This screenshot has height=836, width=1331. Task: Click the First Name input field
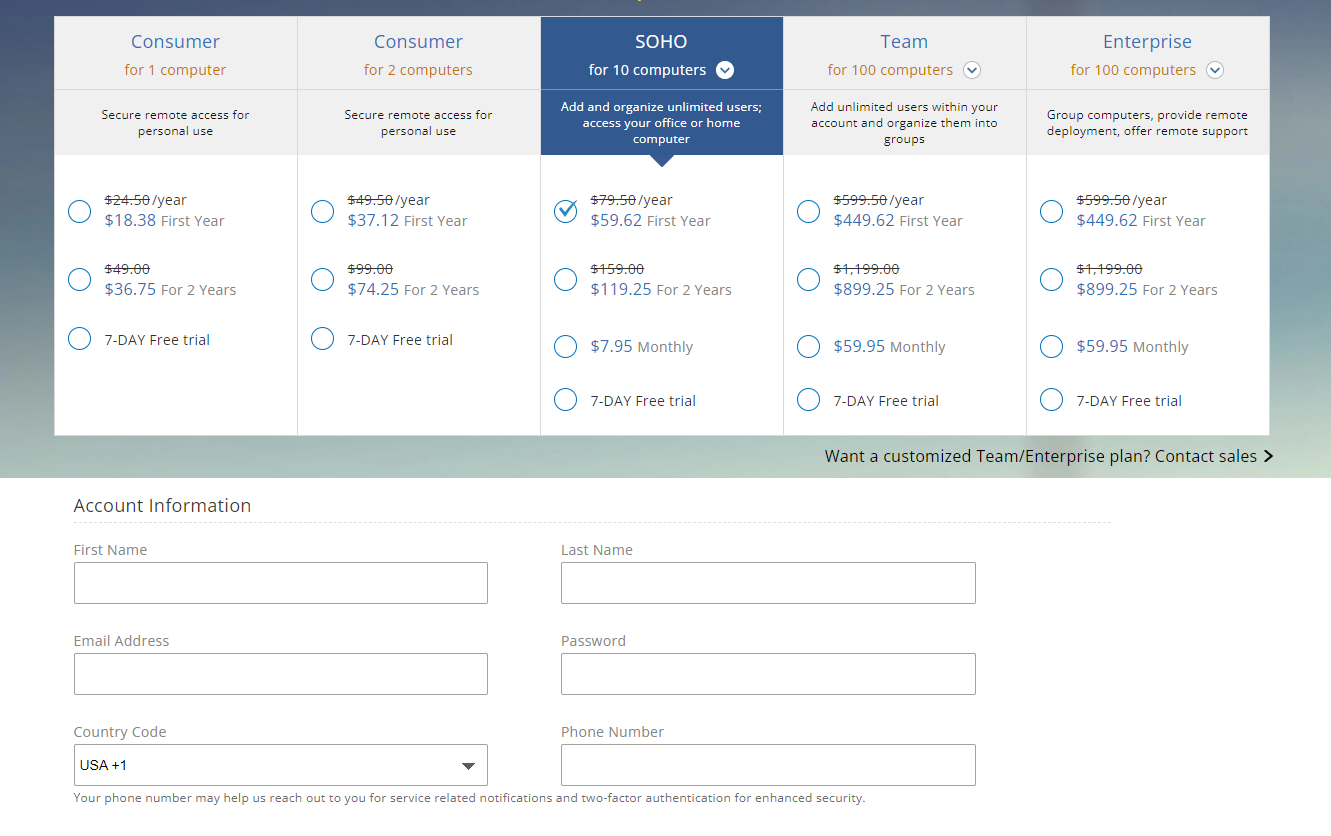[x=280, y=583]
